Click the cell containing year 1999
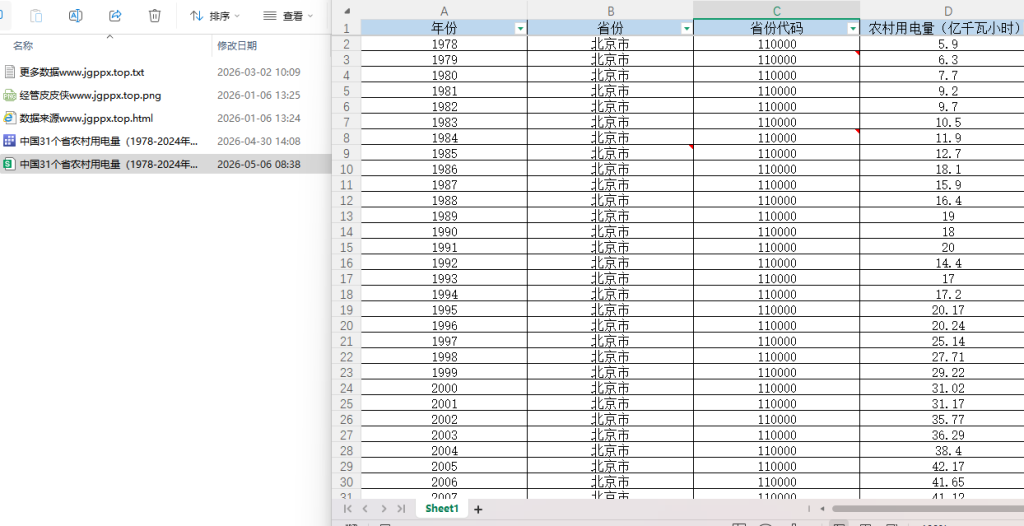Image resolution: width=1024 pixels, height=526 pixels. coord(444,372)
